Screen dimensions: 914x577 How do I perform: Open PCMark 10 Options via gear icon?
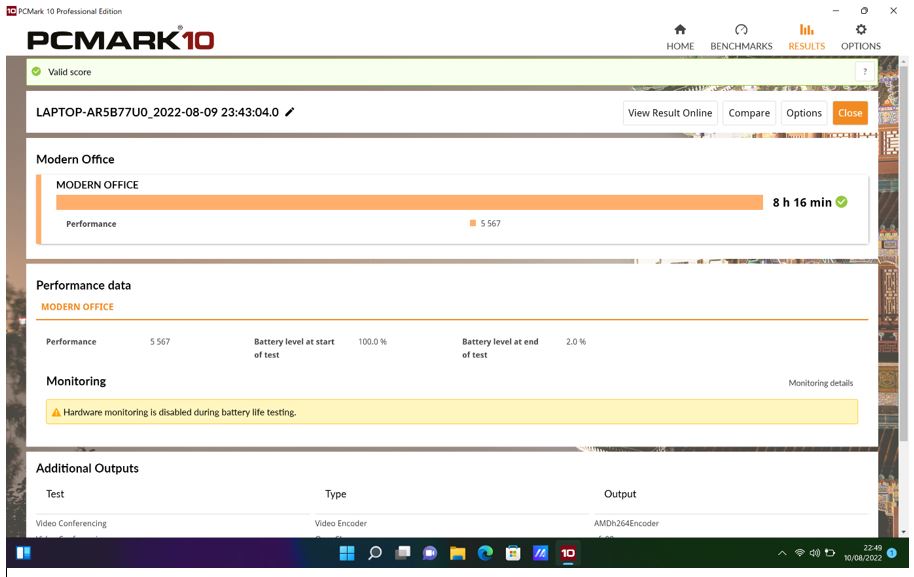coord(860,36)
